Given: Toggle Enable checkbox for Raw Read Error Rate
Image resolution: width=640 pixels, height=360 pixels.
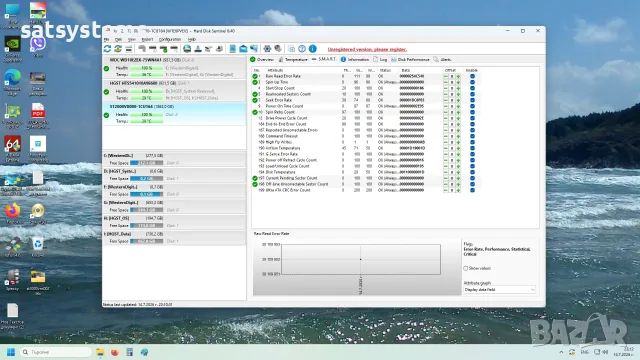Looking at the screenshot, I should pos(472,76).
